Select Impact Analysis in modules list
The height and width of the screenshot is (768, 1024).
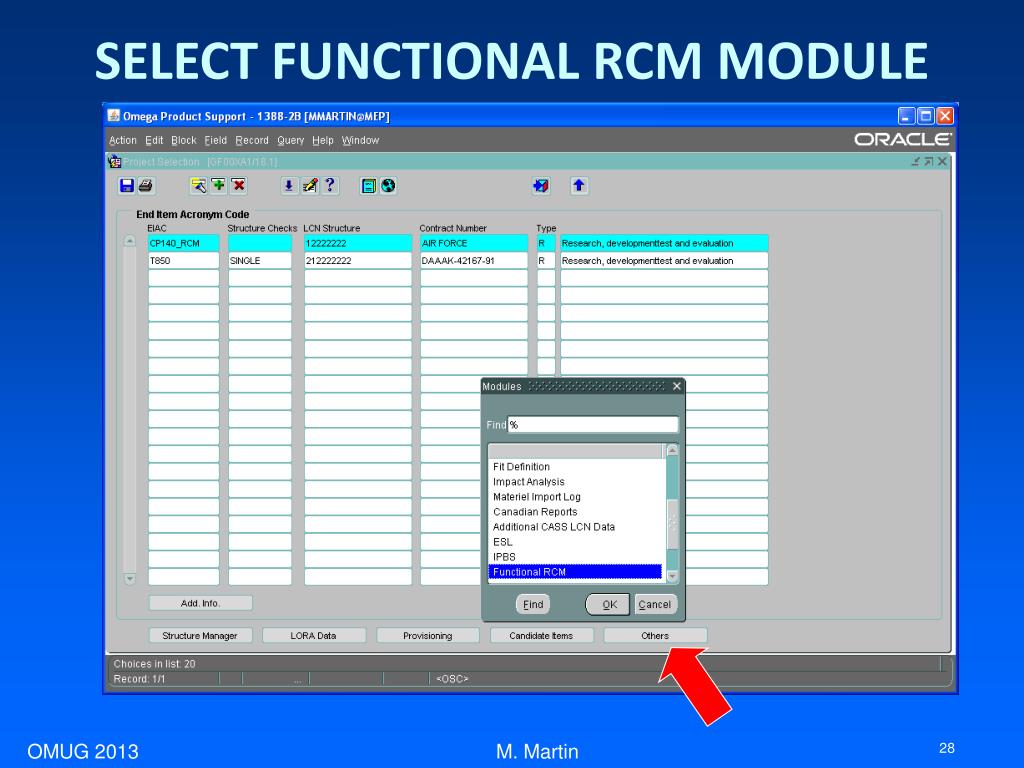(575, 482)
